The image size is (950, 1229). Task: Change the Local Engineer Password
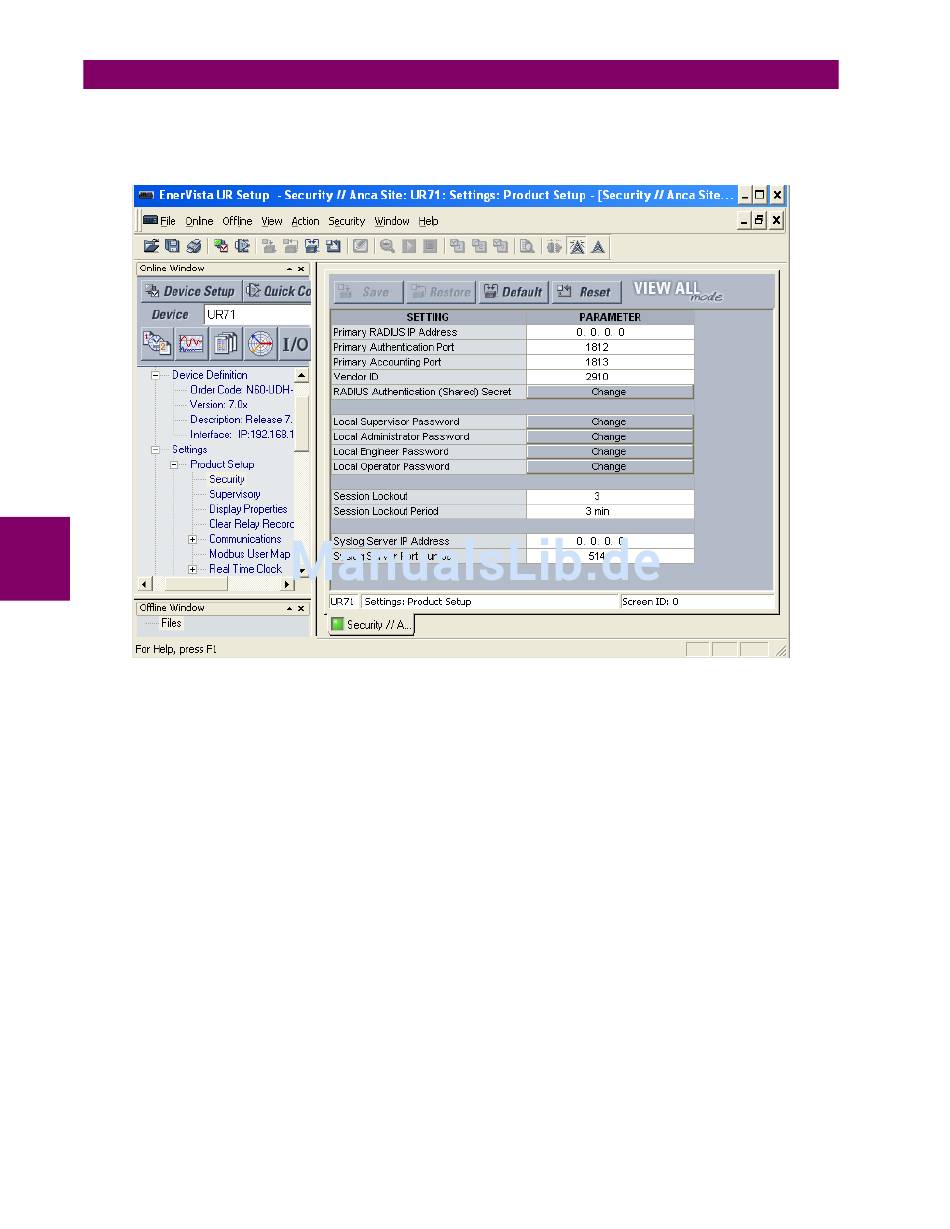609,452
